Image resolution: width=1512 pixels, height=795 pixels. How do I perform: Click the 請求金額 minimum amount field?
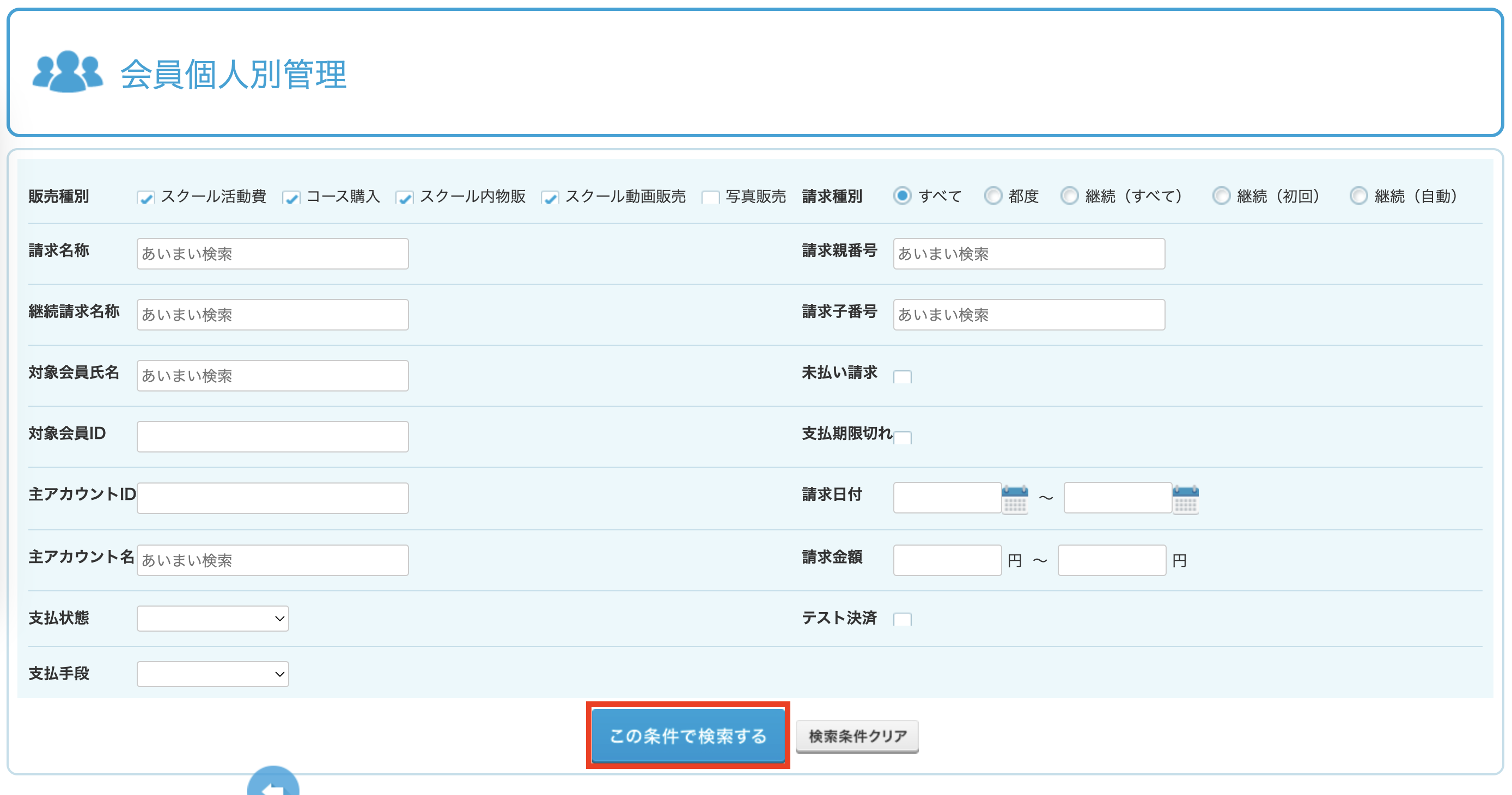point(947,560)
